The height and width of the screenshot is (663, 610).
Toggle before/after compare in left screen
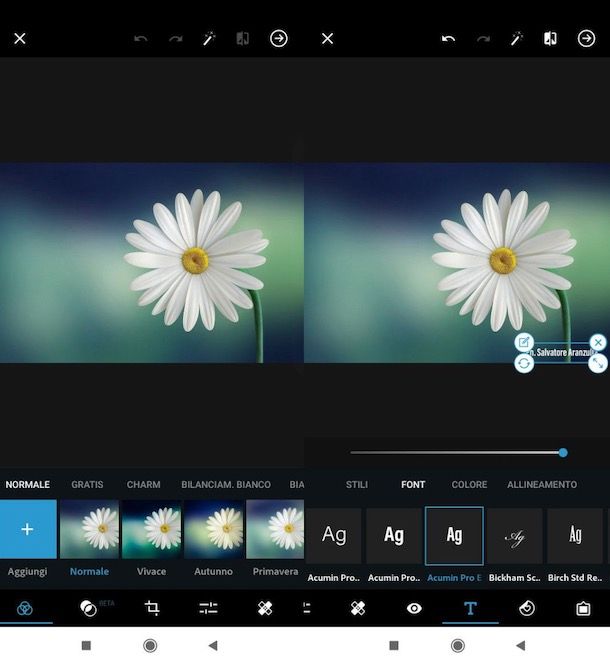click(243, 38)
